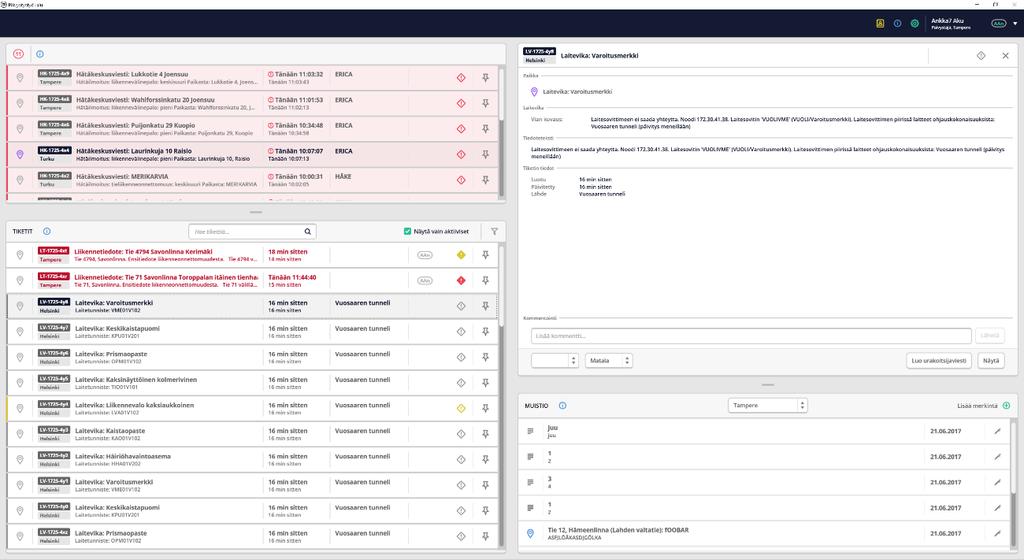Click yellow priority diamond of Tie 4794 ticket

coord(461,255)
